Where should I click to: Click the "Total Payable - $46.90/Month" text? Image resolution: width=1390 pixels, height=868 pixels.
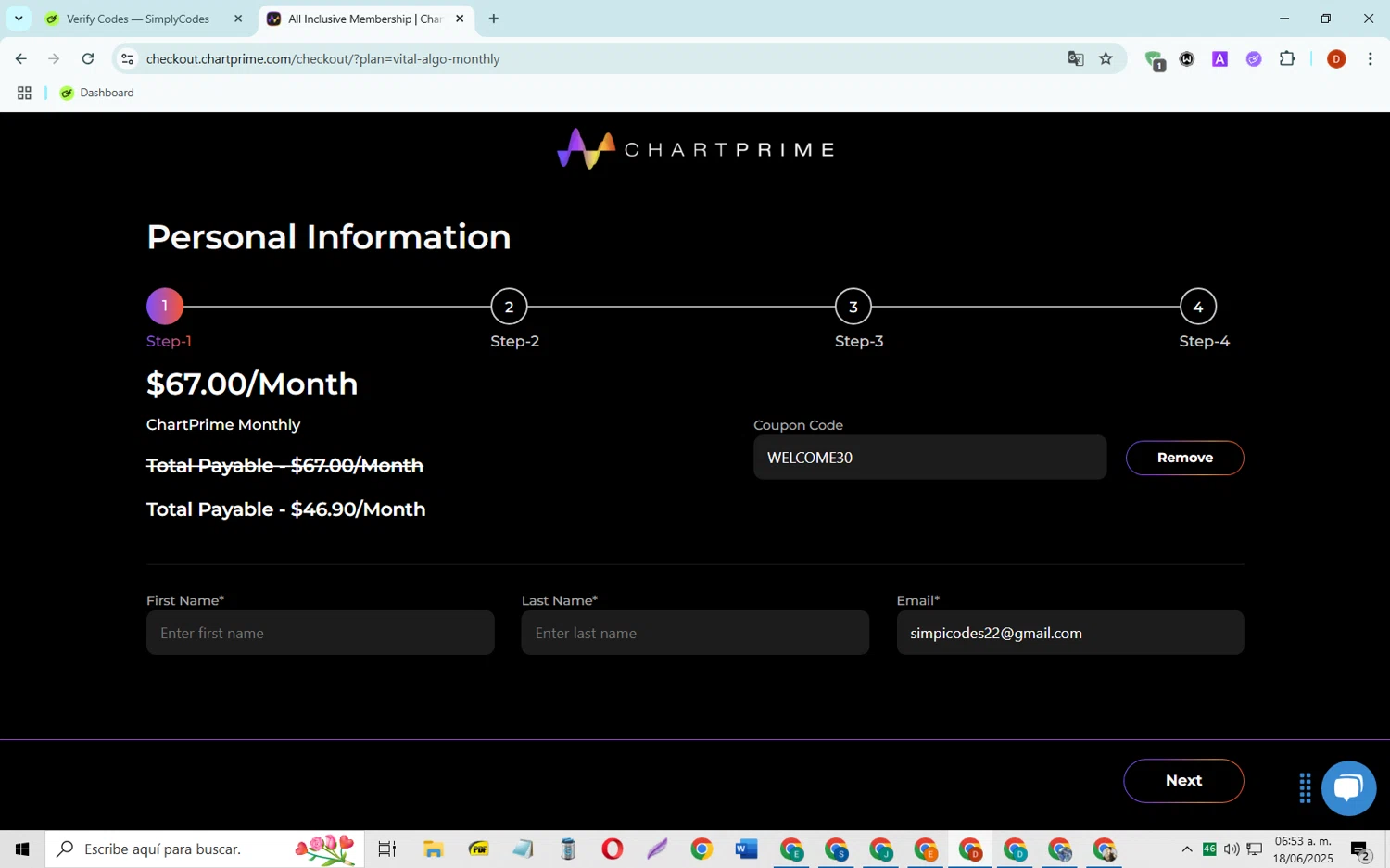285,509
